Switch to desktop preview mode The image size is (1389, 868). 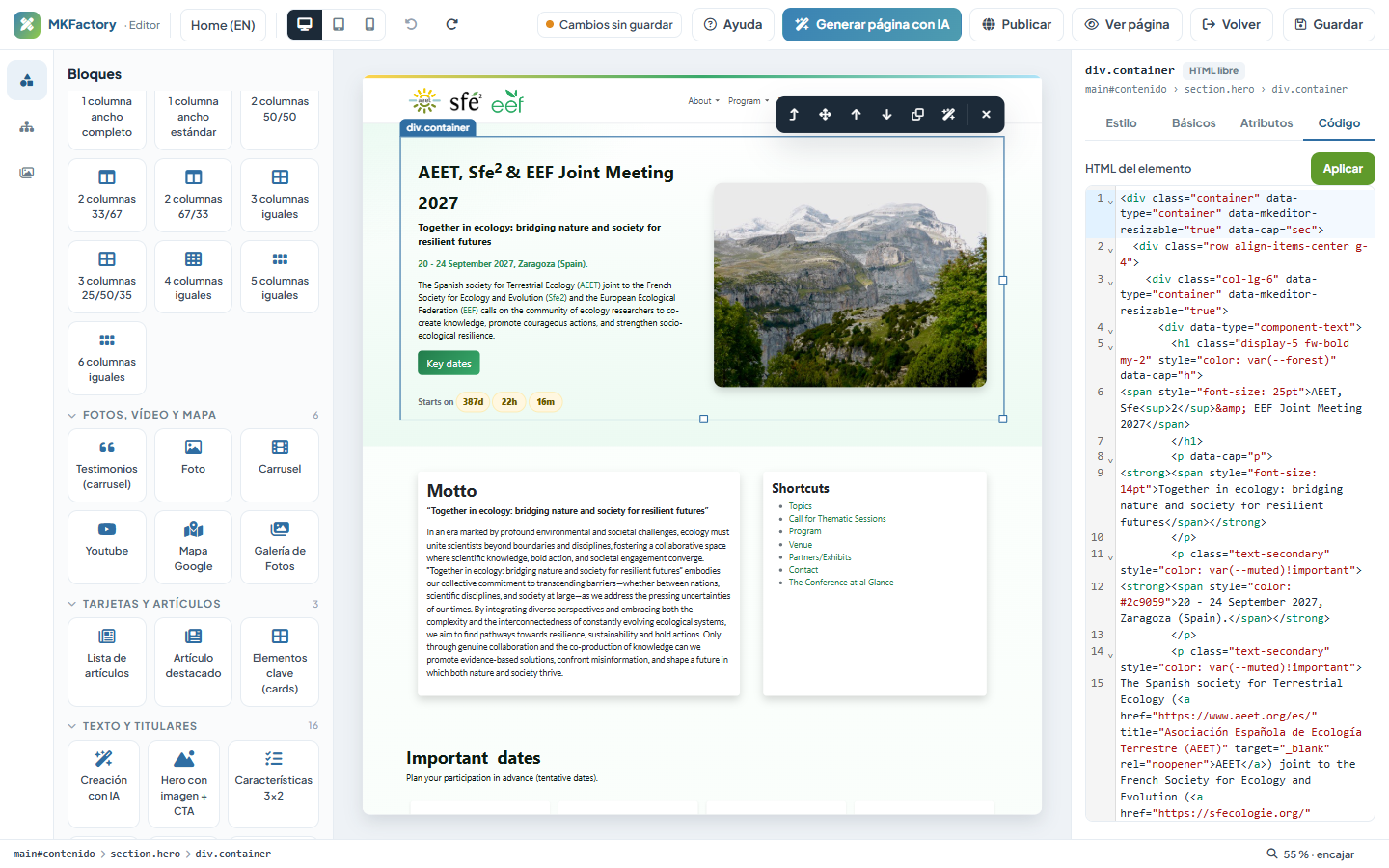[x=305, y=24]
